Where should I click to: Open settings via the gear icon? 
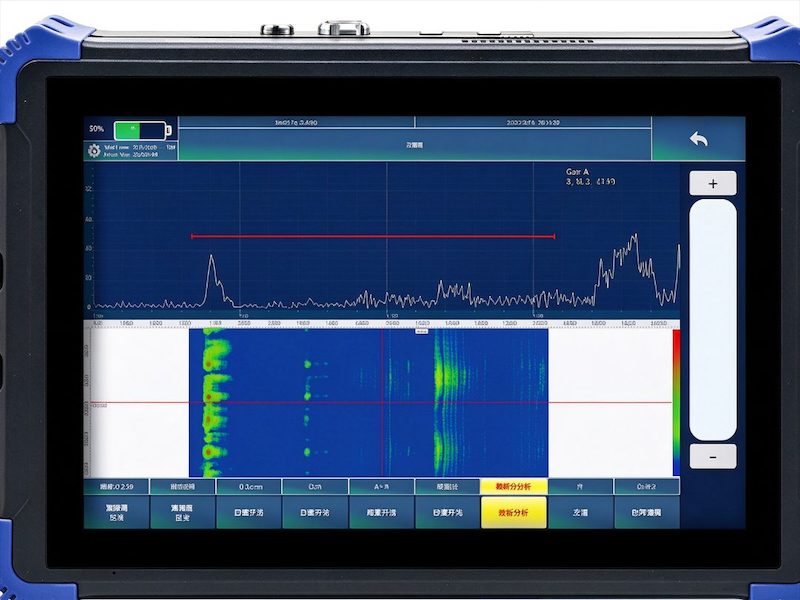tap(94, 151)
